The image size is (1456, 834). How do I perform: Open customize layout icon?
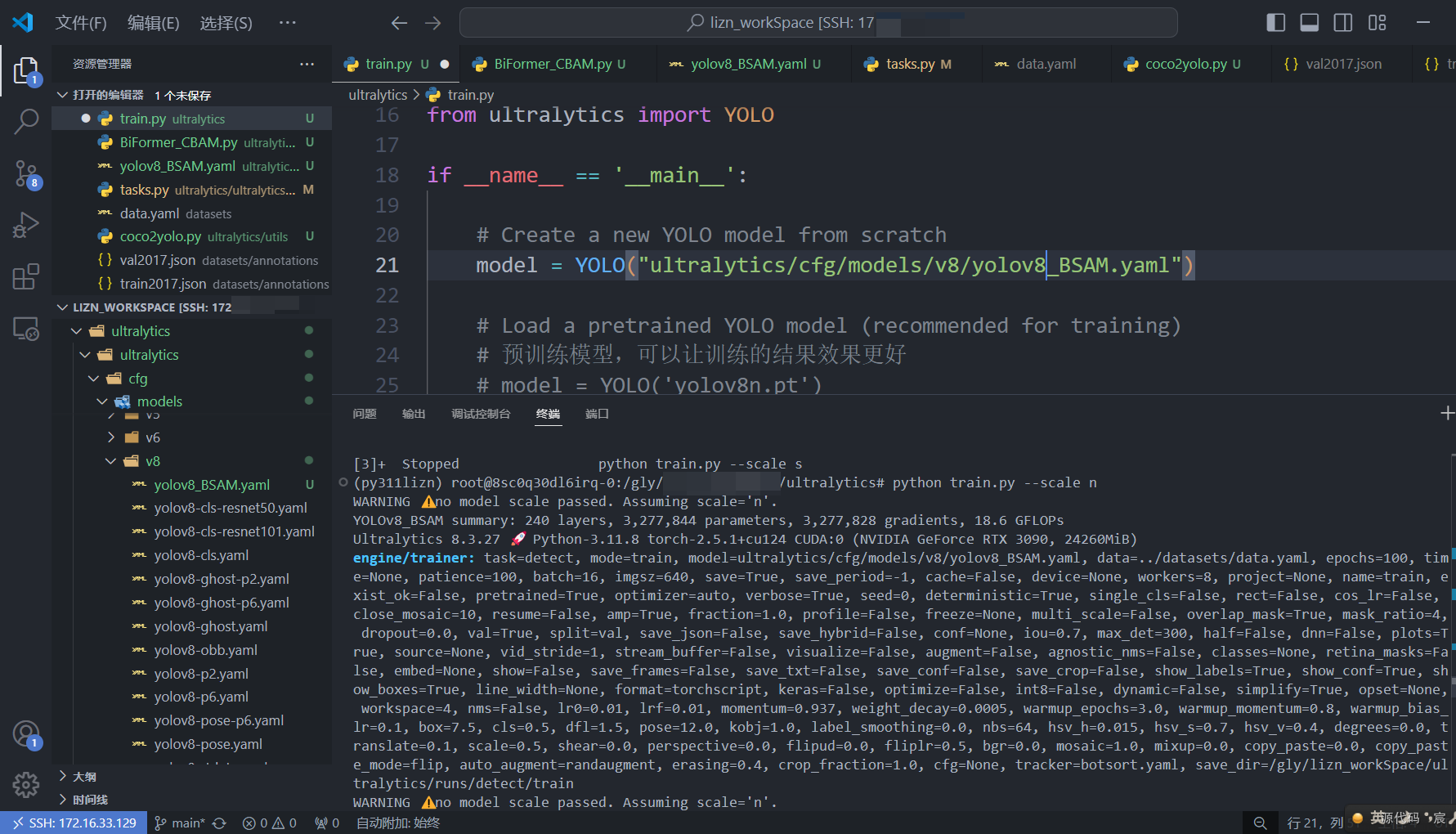1377,23
